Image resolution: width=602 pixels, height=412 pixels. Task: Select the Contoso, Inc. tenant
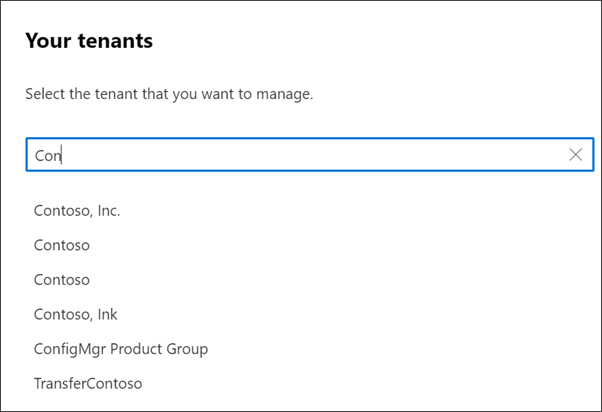[77, 211]
